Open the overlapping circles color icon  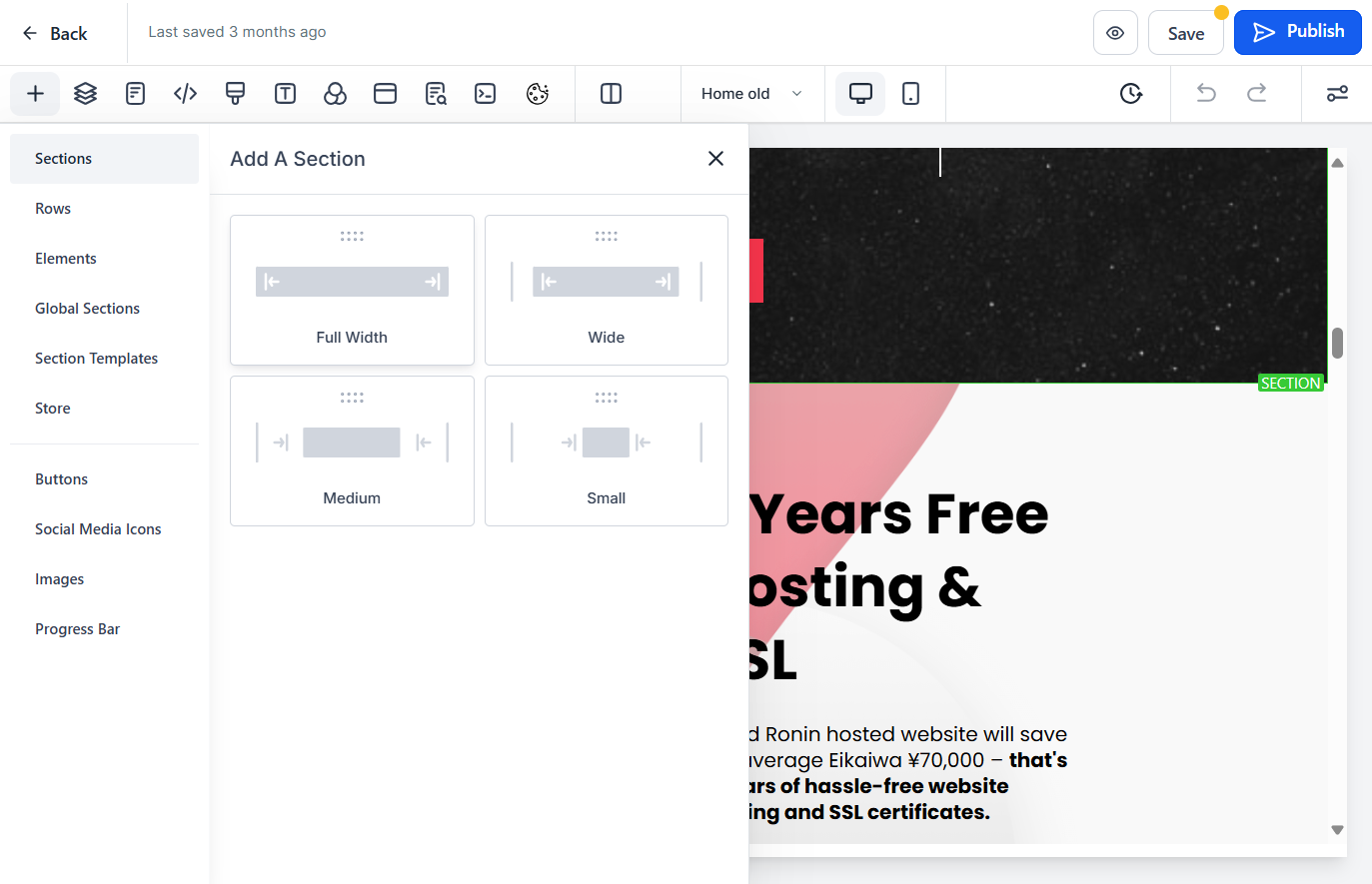click(x=336, y=94)
